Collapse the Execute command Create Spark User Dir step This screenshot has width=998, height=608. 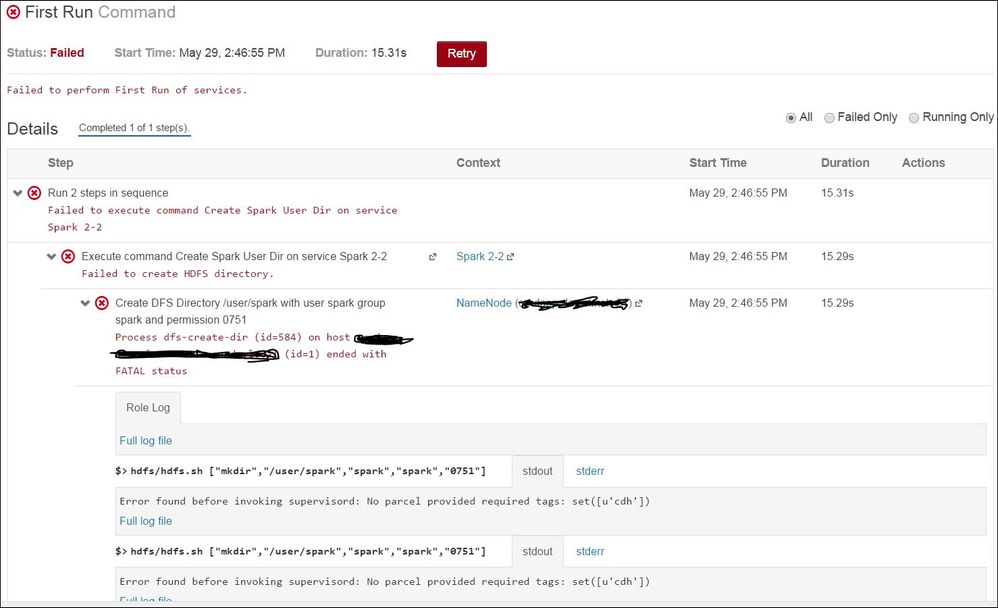[x=52, y=256]
